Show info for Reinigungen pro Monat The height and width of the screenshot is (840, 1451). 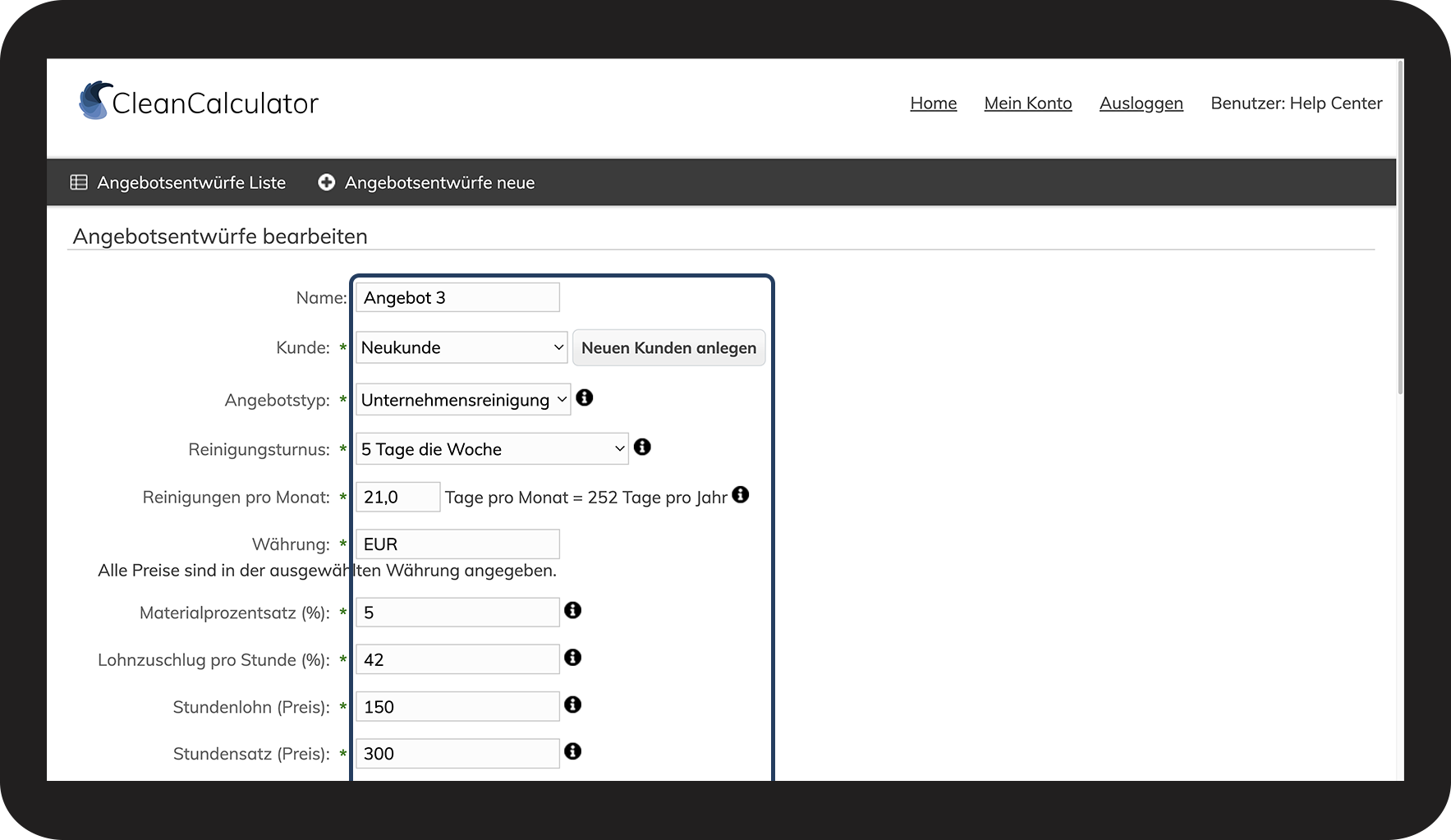tap(741, 495)
